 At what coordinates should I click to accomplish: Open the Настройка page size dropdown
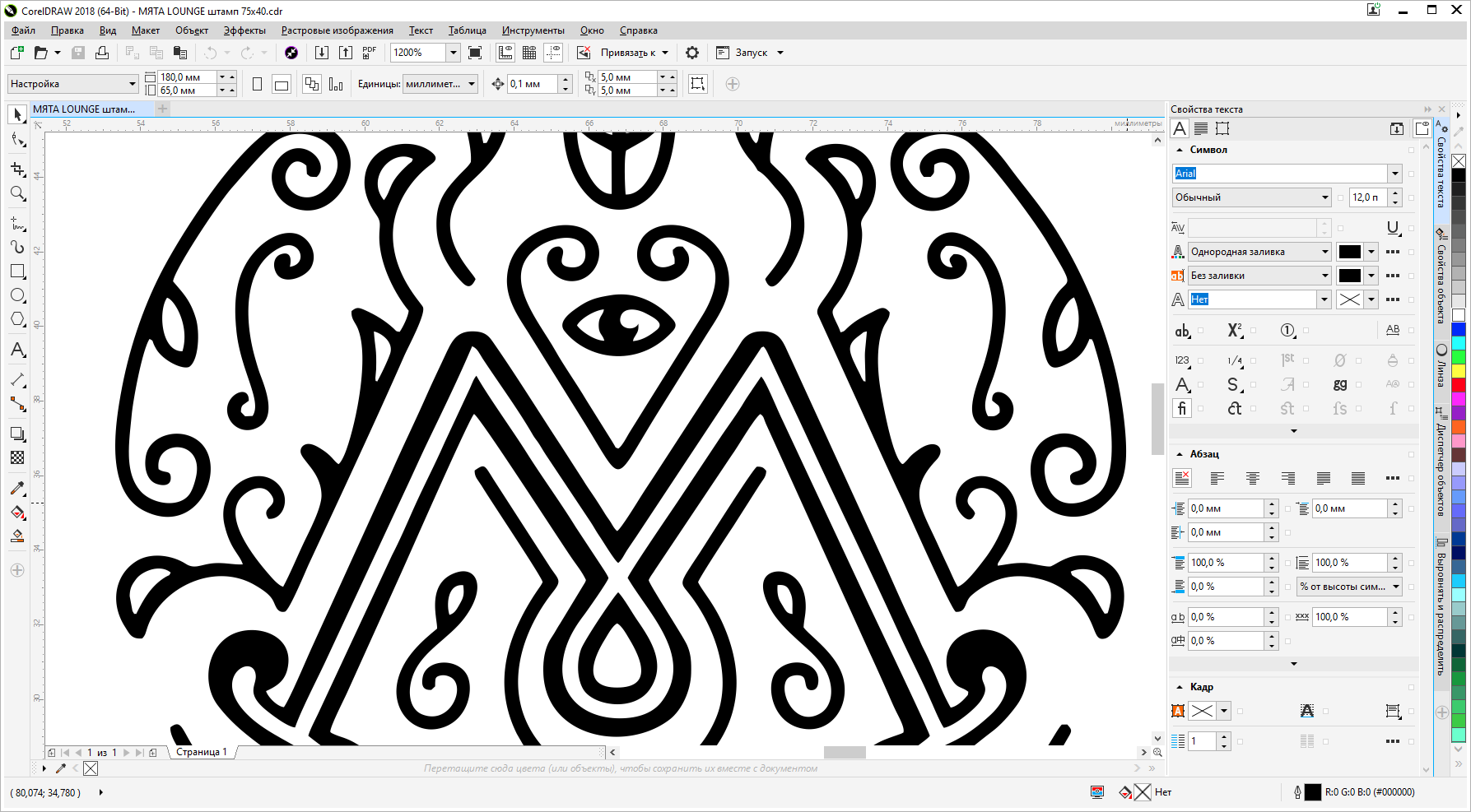click(132, 84)
